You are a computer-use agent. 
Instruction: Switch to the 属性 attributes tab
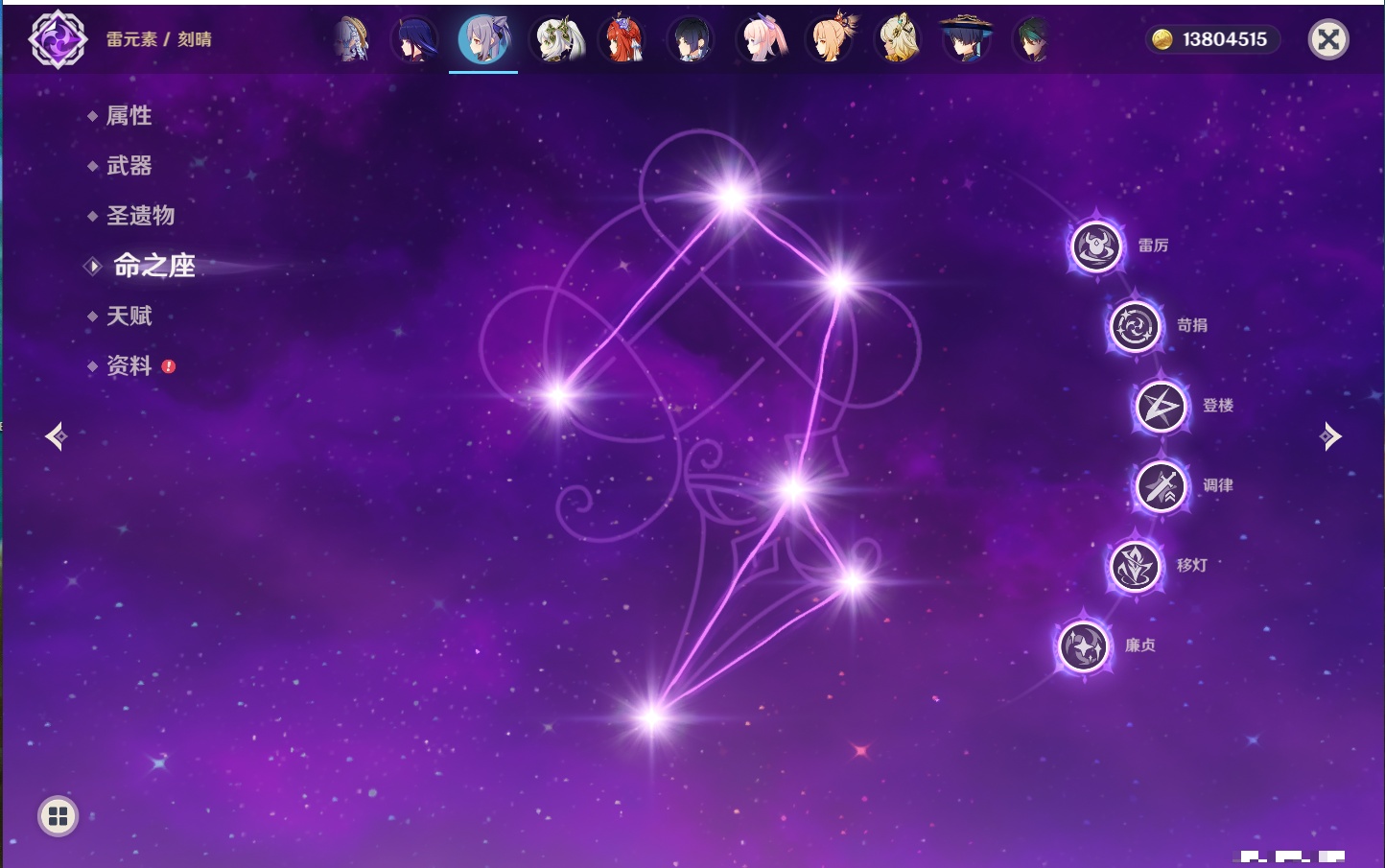coord(129,116)
